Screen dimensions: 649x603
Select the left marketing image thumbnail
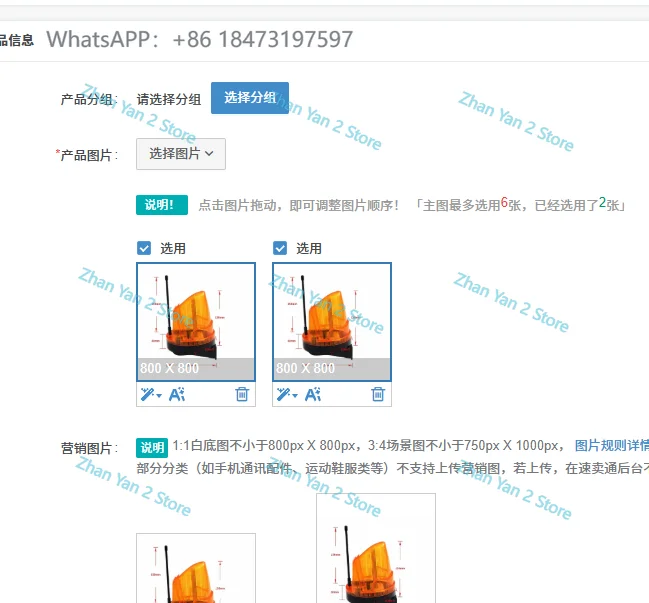tap(196, 568)
